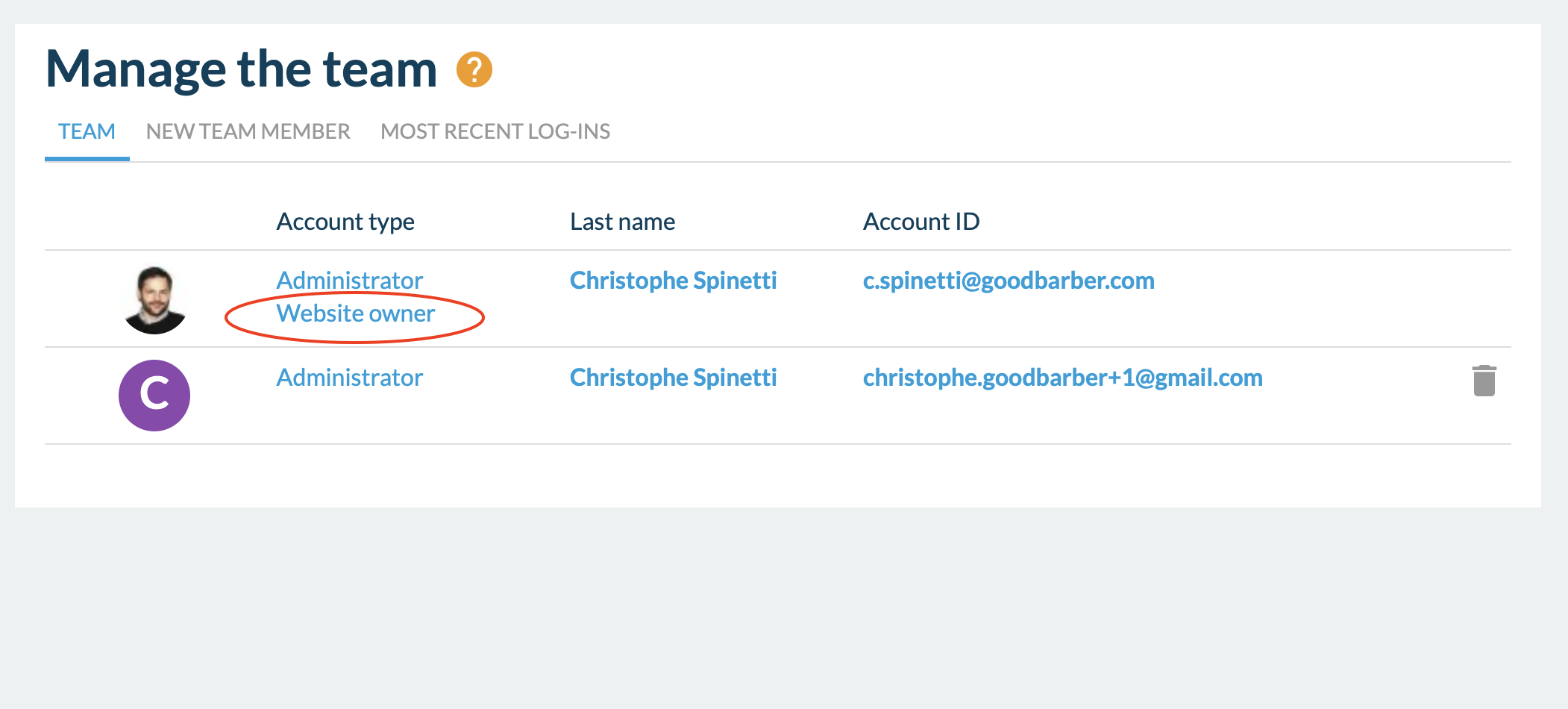Open the Administrator link above Website owner
Screen dimensions: 1568x709
tap(349, 281)
